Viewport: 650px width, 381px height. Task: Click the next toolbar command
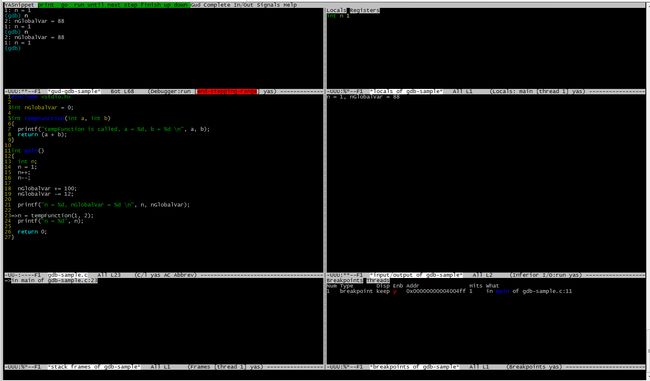click(114, 5)
